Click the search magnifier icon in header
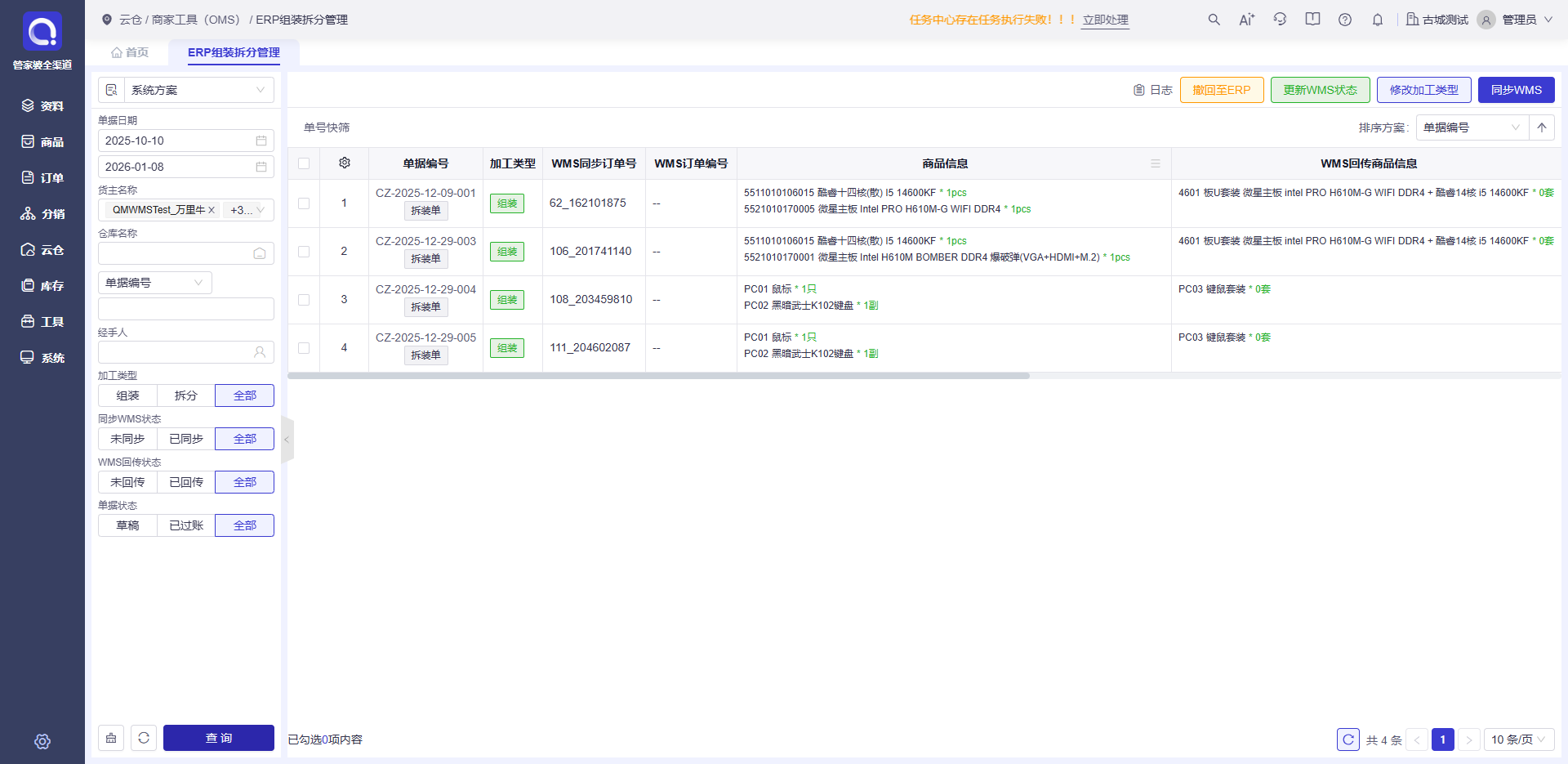Viewport: 1568px width, 764px height. [1214, 20]
